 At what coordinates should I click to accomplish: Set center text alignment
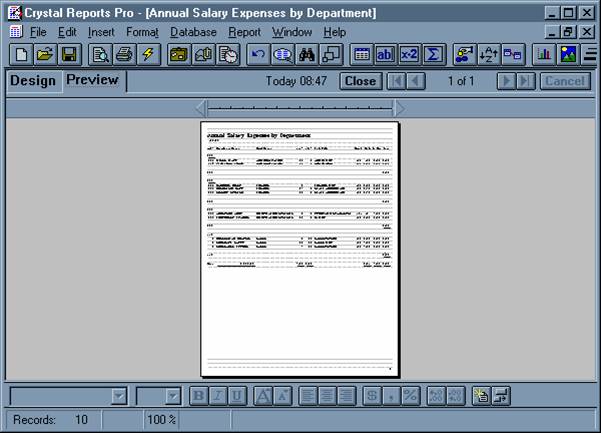[327, 396]
